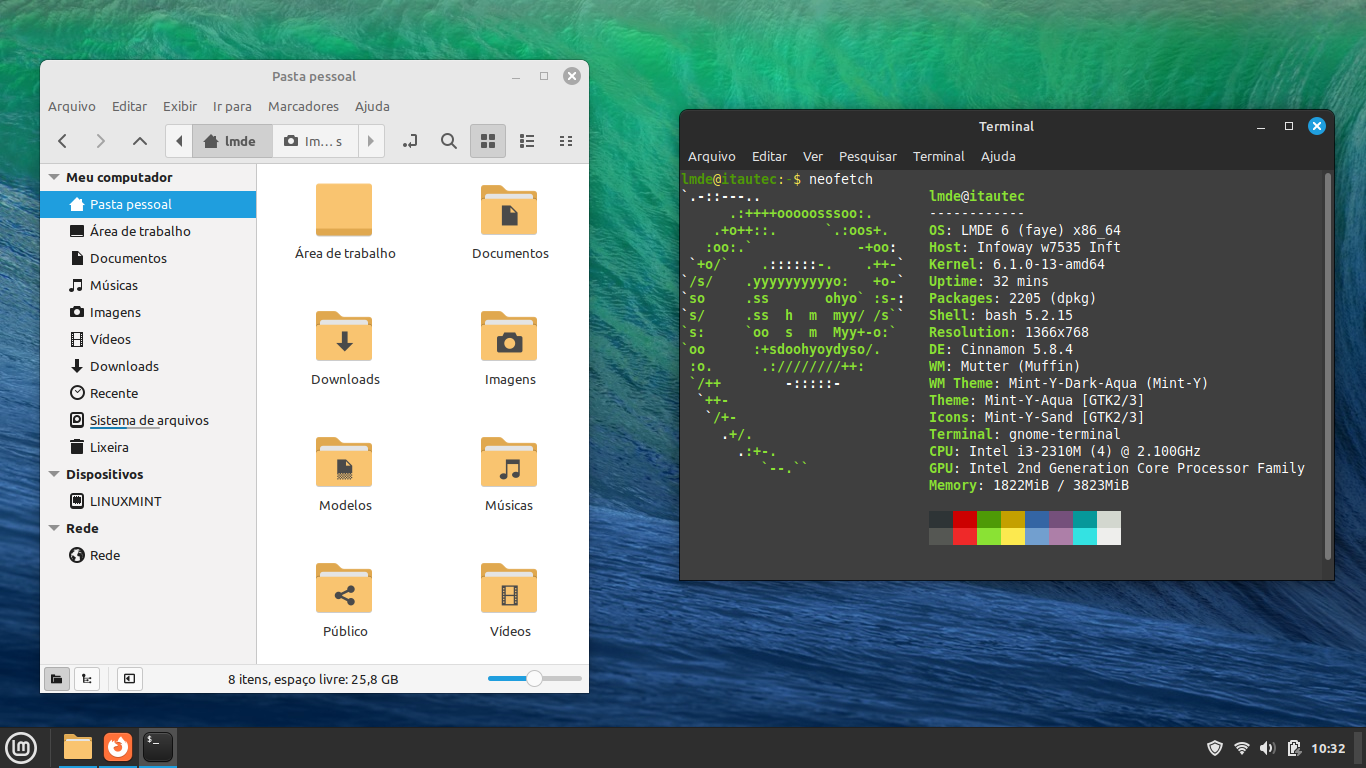Toggle location entry path button
This screenshot has height=768, width=1366.
click(410, 141)
